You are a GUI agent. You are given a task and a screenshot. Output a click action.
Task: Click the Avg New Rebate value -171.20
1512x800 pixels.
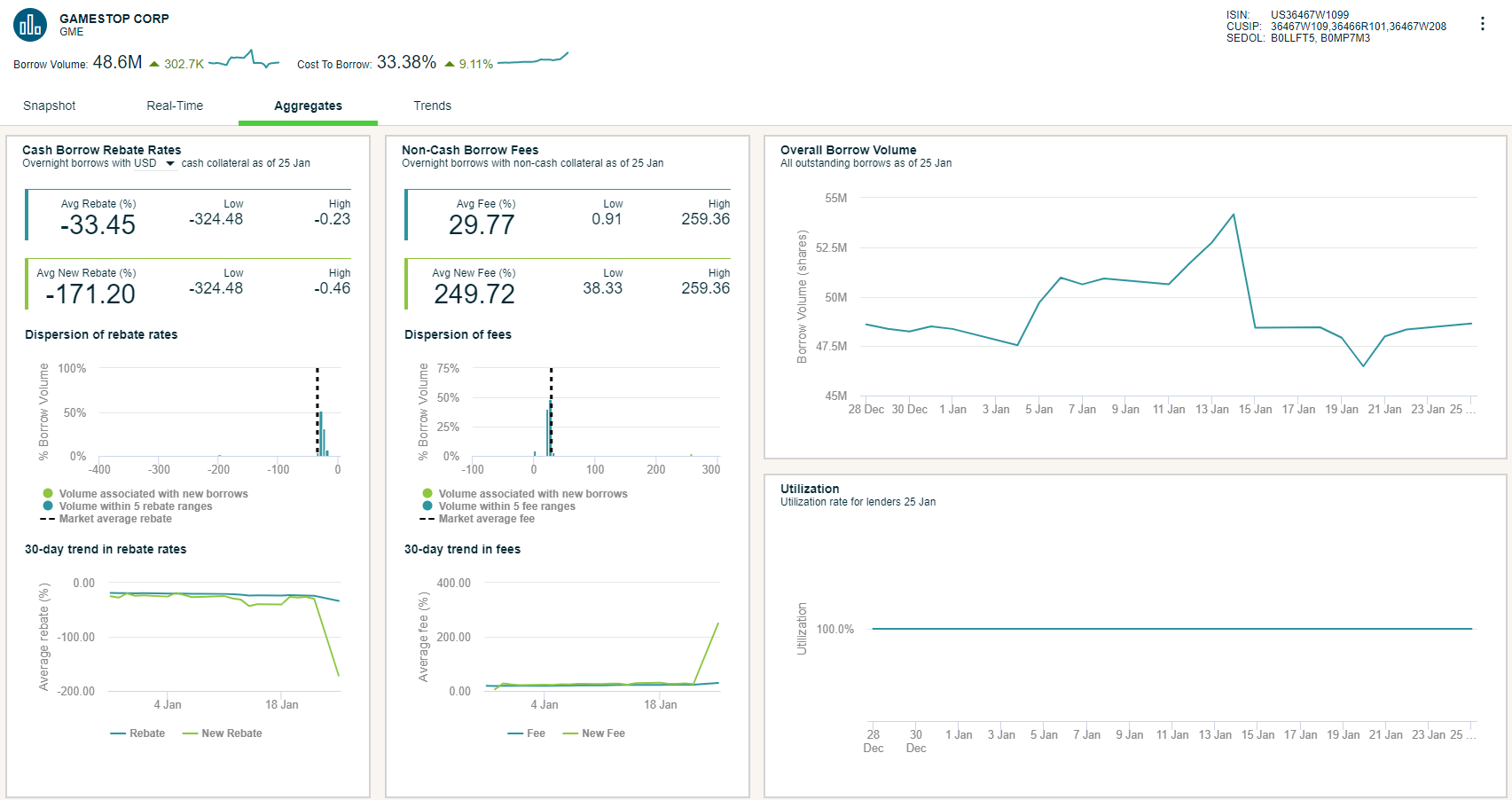coord(90,294)
